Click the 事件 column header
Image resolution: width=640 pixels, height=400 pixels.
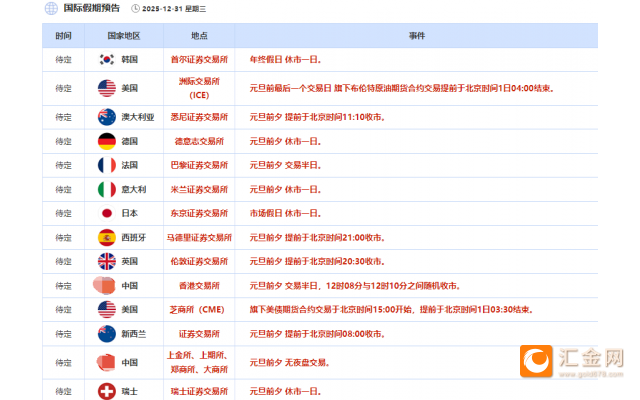click(417, 36)
